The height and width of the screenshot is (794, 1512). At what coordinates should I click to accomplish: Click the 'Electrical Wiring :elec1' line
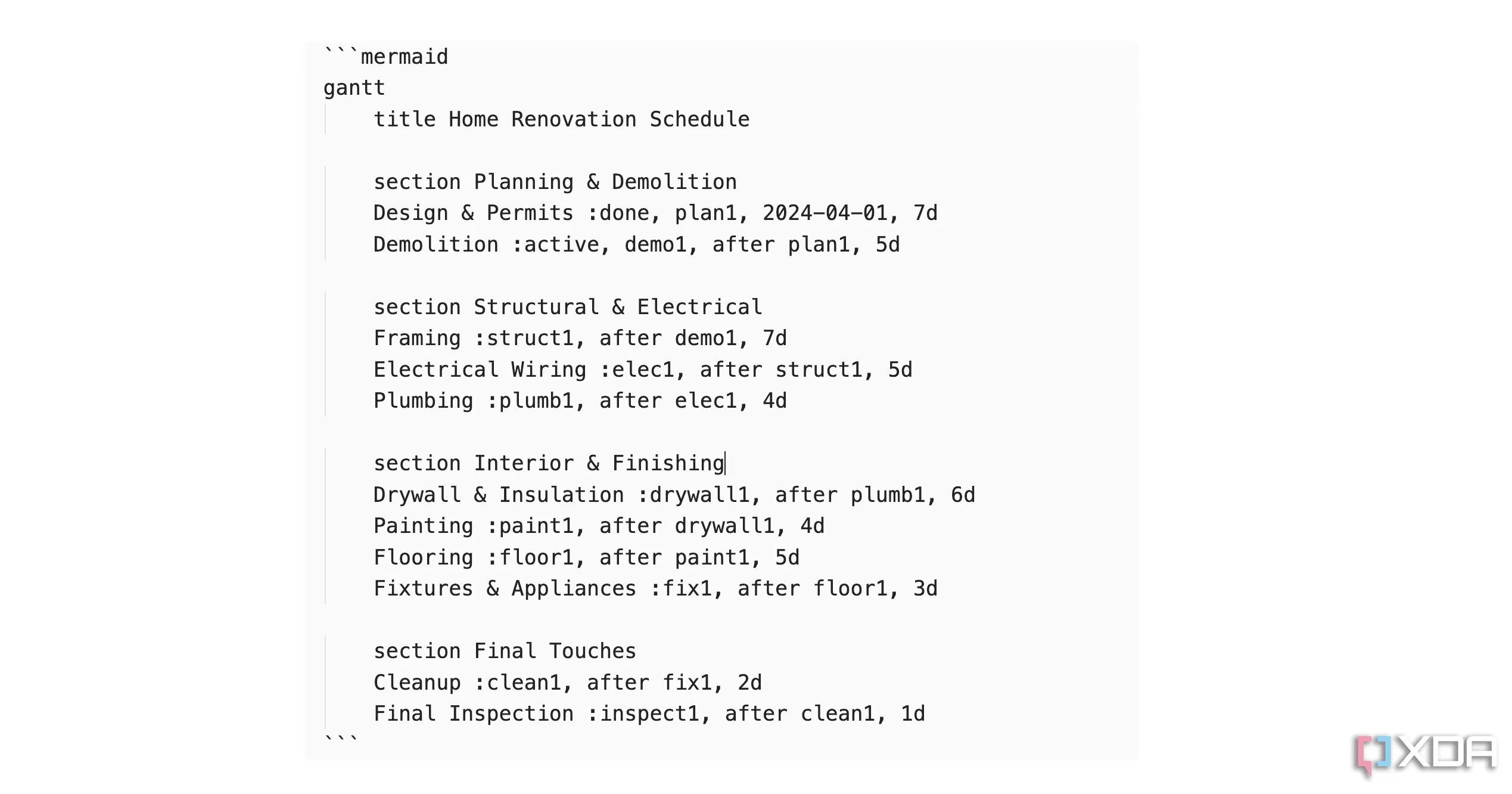642,370
